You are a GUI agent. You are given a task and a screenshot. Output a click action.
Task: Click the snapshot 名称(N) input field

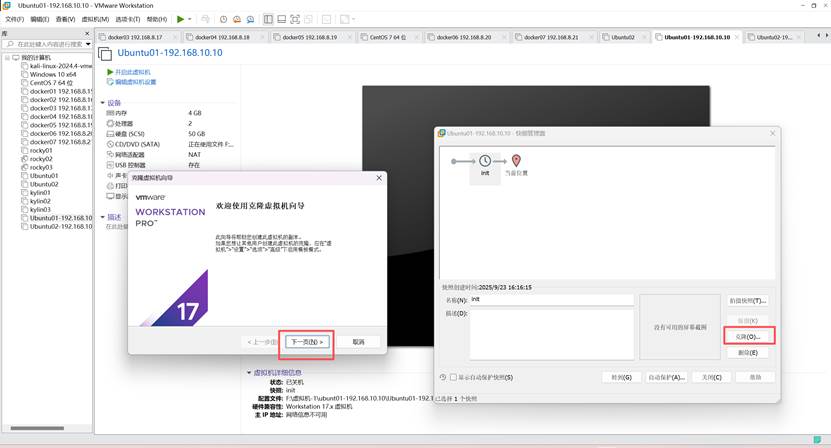552,300
